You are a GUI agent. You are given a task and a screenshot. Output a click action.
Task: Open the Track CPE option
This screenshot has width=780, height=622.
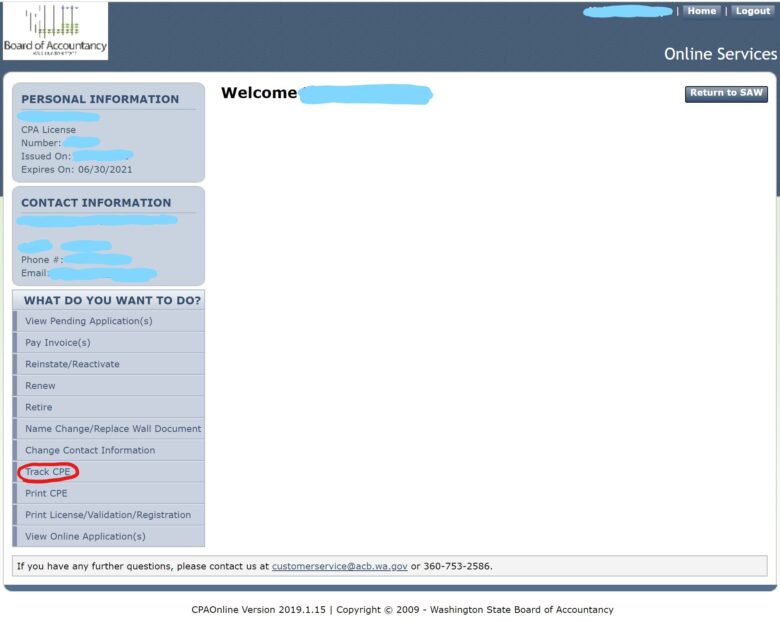[x=108, y=472]
